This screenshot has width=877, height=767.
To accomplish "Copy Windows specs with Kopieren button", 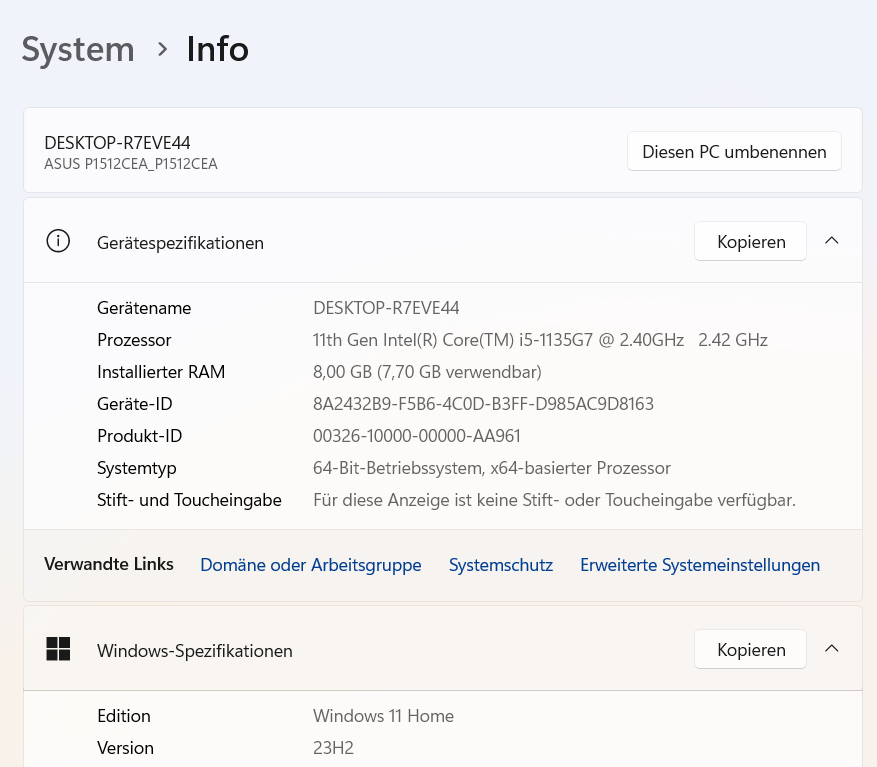I will point(751,649).
